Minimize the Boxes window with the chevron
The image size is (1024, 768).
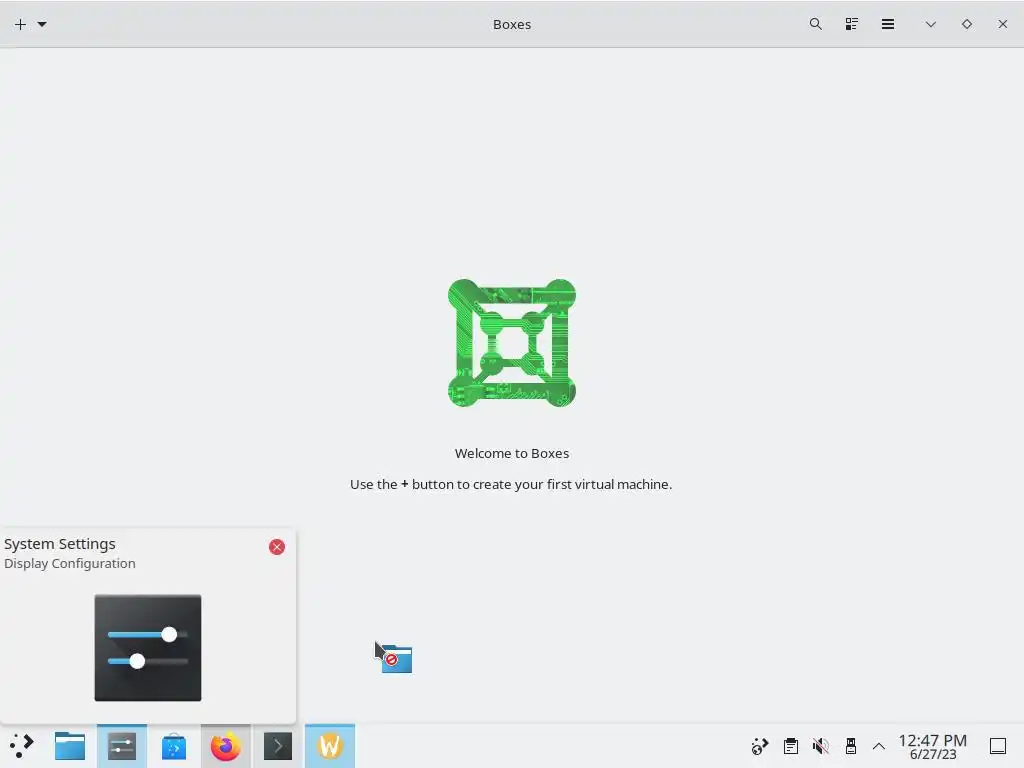point(931,24)
